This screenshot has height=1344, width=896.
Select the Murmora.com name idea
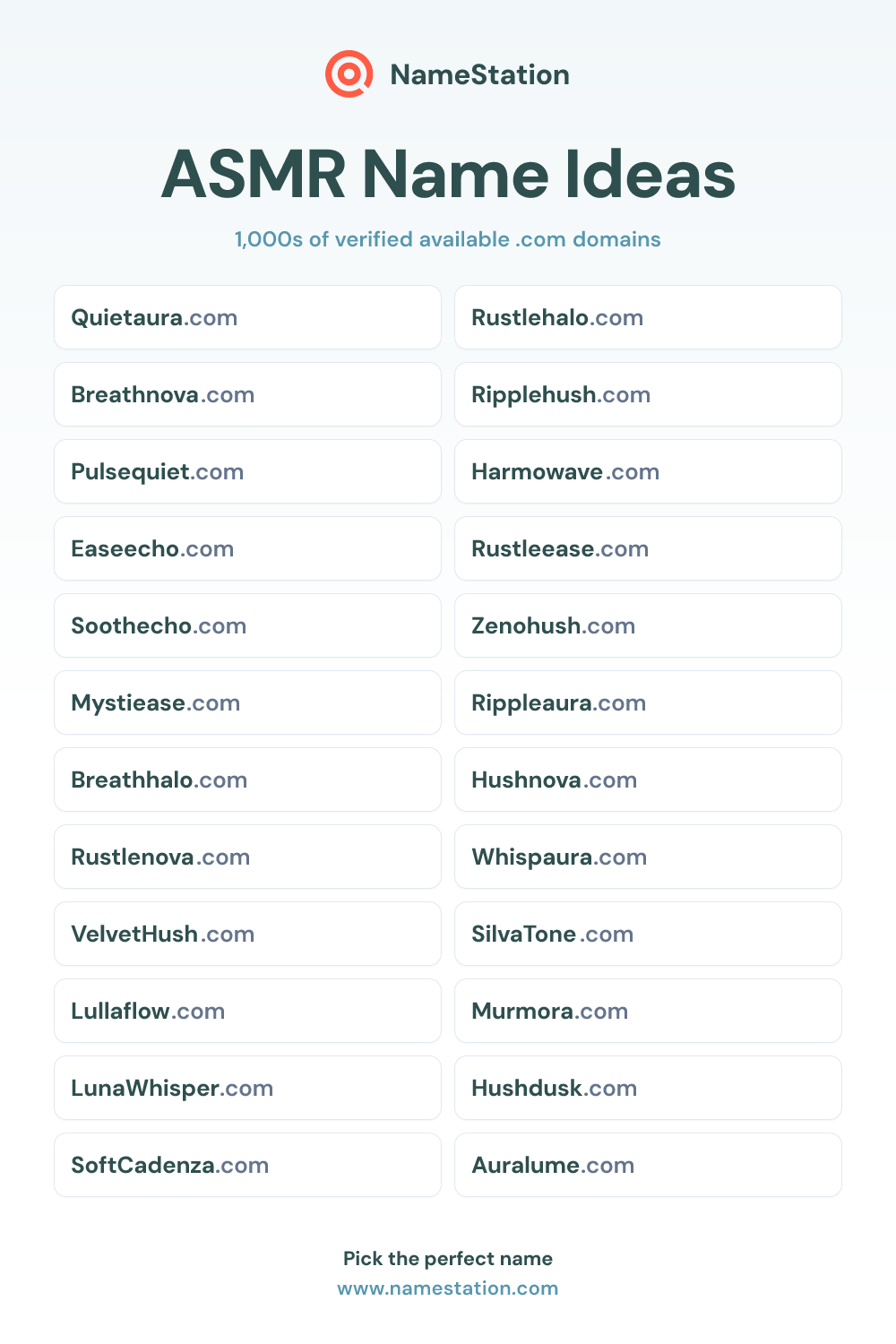[x=648, y=1011]
